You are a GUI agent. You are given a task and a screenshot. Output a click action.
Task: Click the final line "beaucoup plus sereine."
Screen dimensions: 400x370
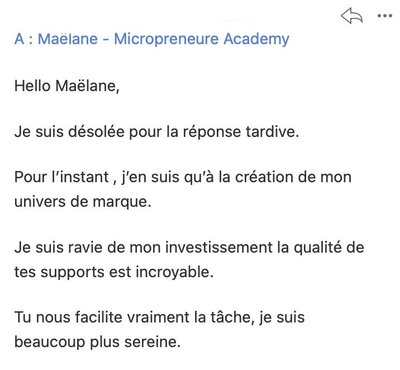pyautogui.click(x=97, y=342)
